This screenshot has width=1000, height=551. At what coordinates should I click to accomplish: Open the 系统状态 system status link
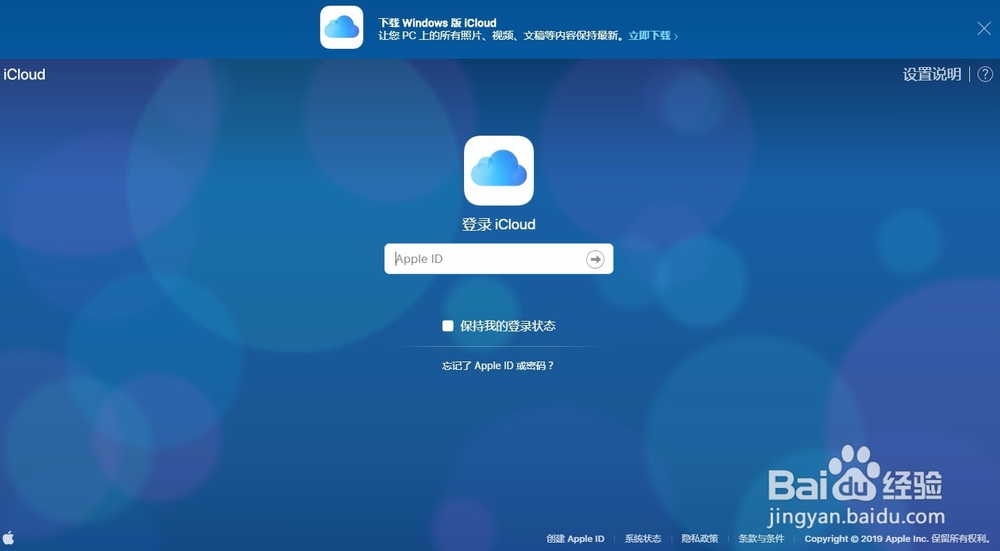[x=643, y=539]
